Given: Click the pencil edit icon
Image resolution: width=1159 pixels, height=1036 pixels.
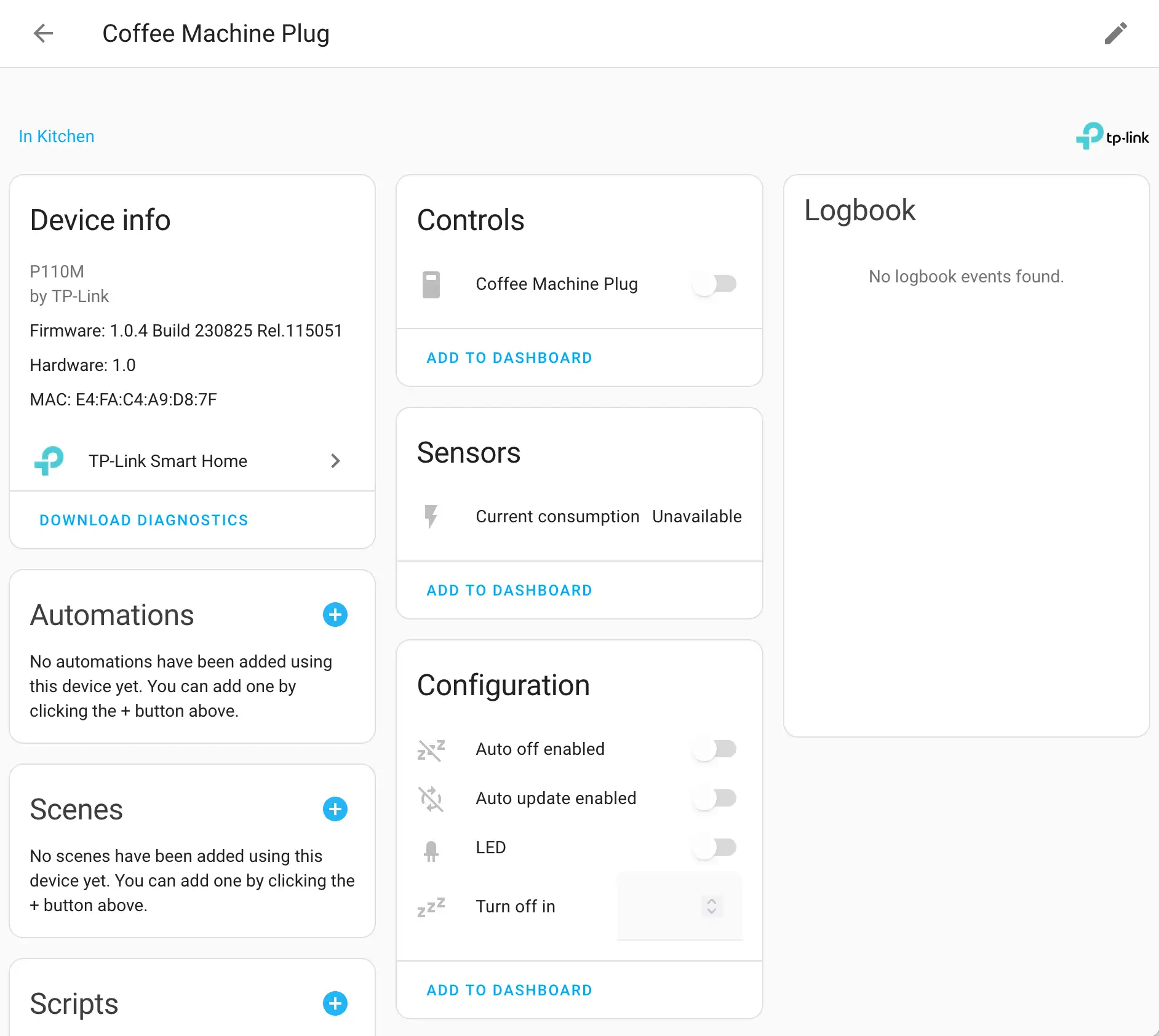Looking at the screenshot, I should [1115, 34].
